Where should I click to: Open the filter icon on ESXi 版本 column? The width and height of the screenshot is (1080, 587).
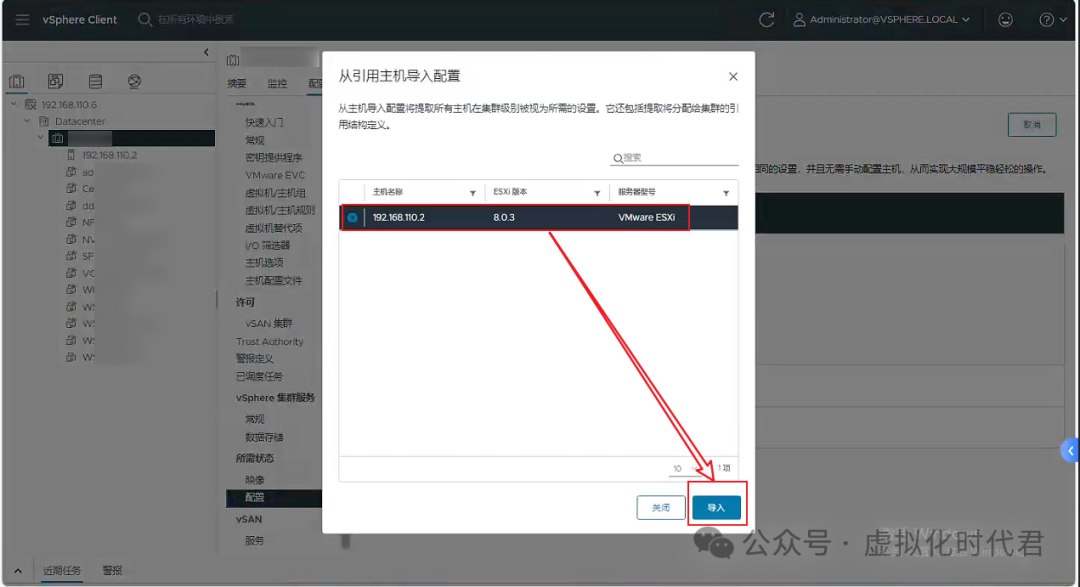[597, 192]
